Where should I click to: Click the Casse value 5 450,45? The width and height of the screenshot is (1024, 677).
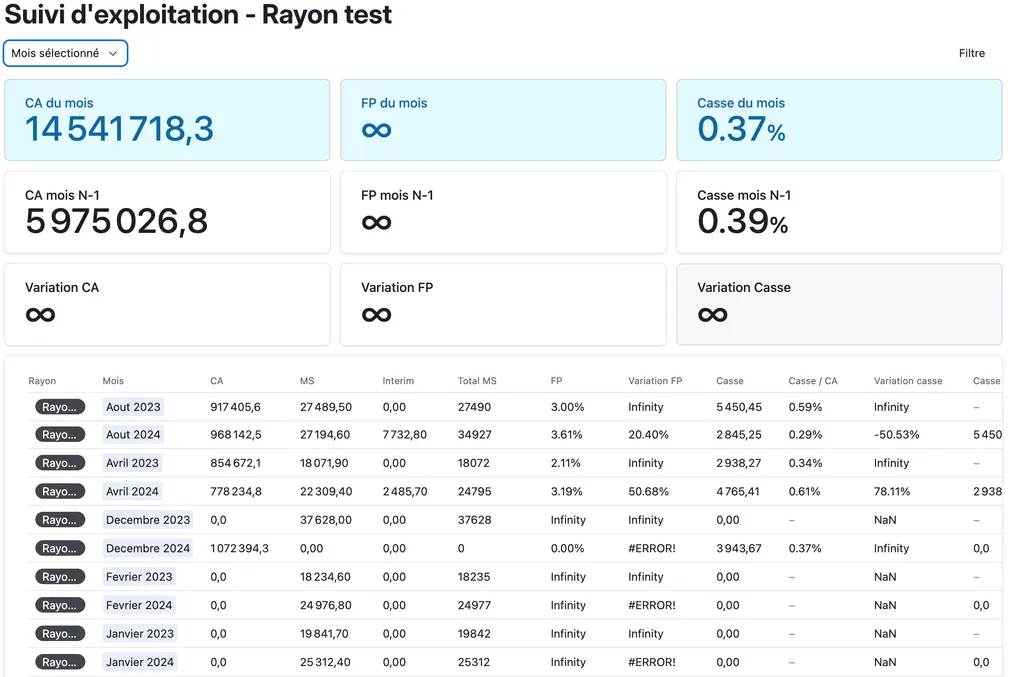(x=739, y=407)
